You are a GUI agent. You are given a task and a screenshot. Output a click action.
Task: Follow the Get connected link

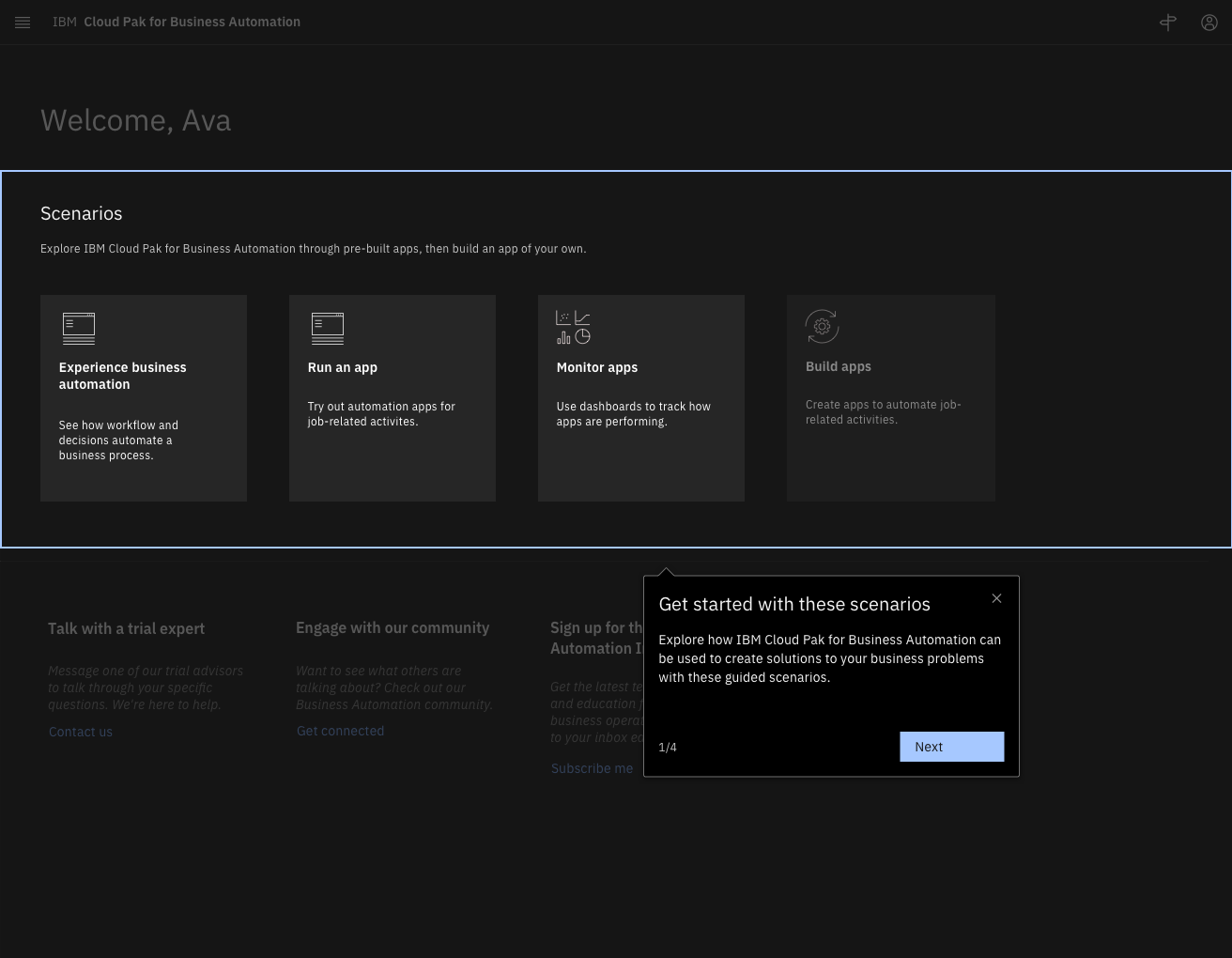[x=340, y=731]
